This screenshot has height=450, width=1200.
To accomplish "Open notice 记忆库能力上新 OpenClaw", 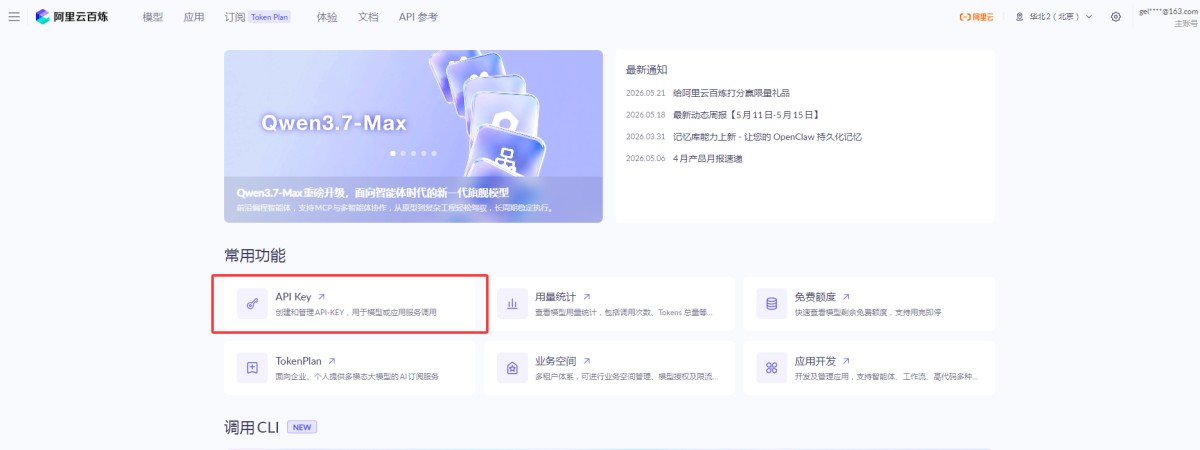I will pos(767,136).
